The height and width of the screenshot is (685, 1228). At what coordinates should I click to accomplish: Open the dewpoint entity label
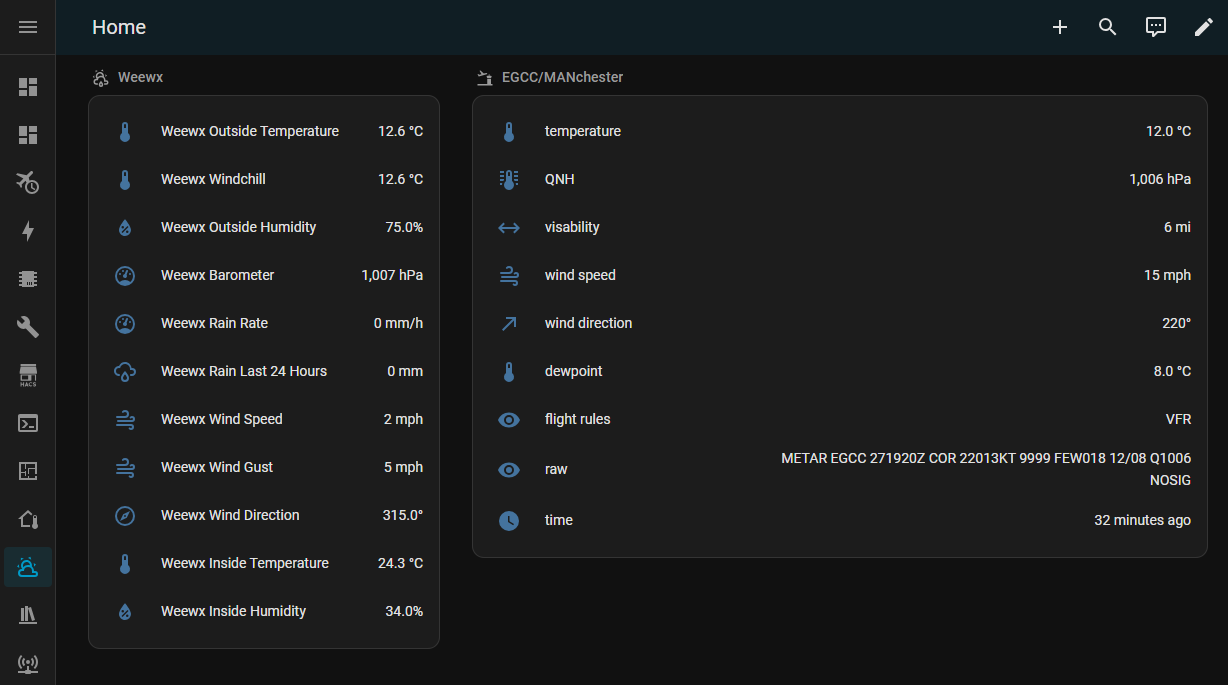coord(574,371)
